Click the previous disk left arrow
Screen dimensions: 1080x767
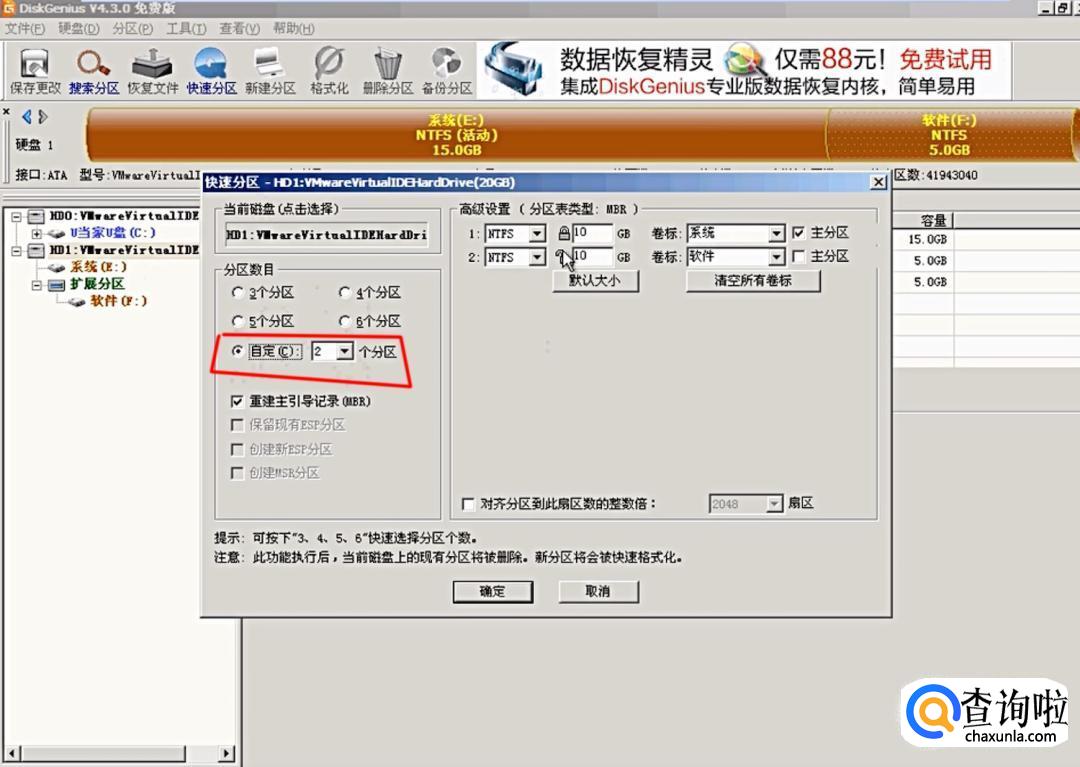[27, 117]
